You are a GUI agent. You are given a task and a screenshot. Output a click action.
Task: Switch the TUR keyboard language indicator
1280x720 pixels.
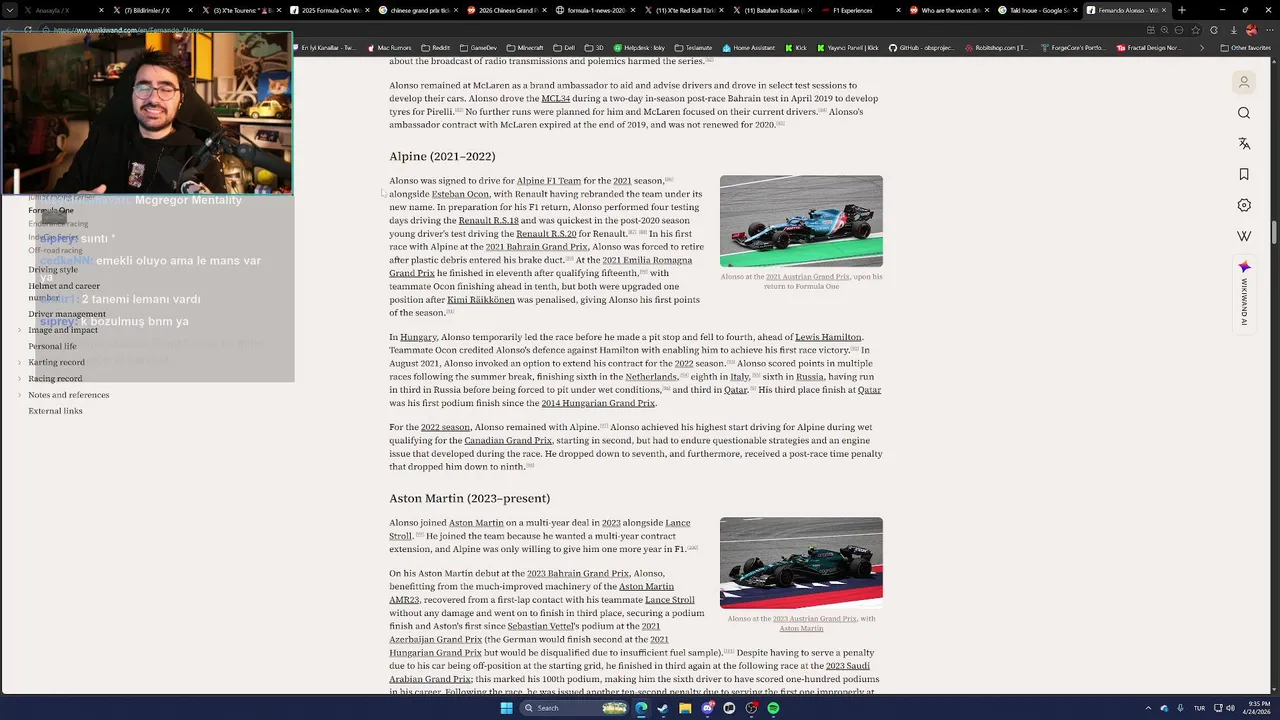point(1199,708)
